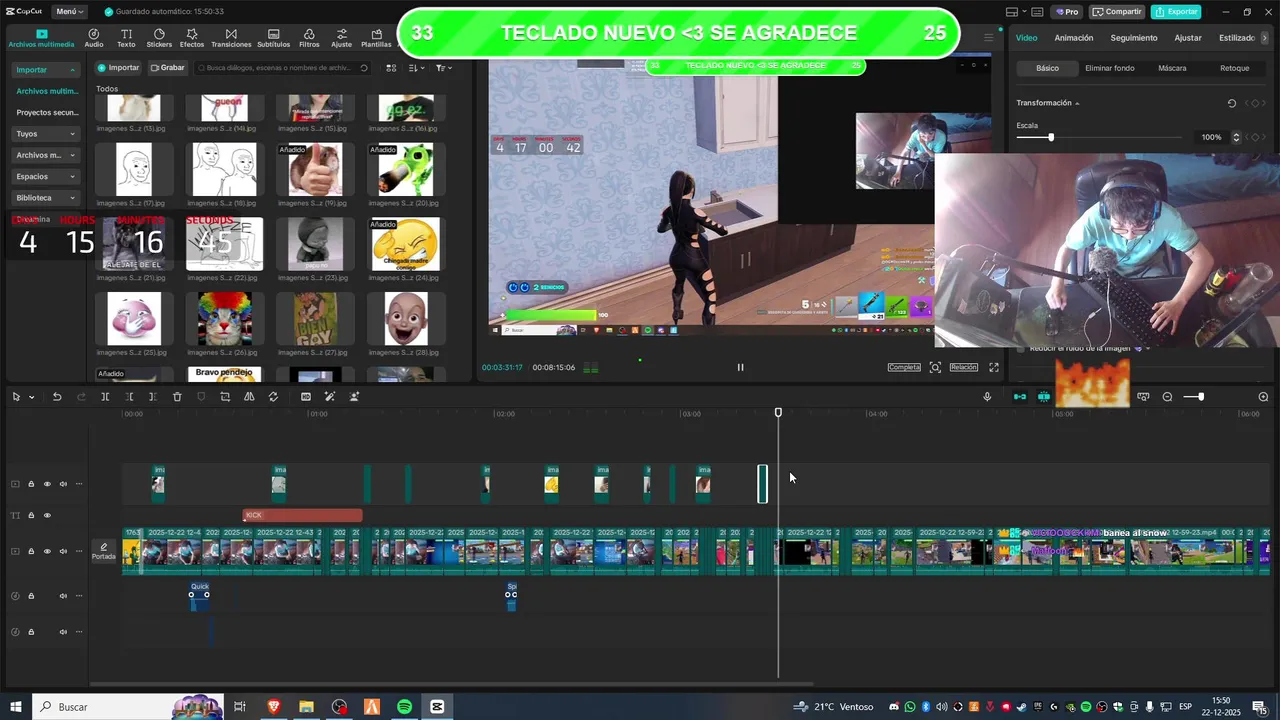Viewport: 1280px width, 720px height.
Task: Open the Subtítulos panel
Action: (x=273, y=38)
